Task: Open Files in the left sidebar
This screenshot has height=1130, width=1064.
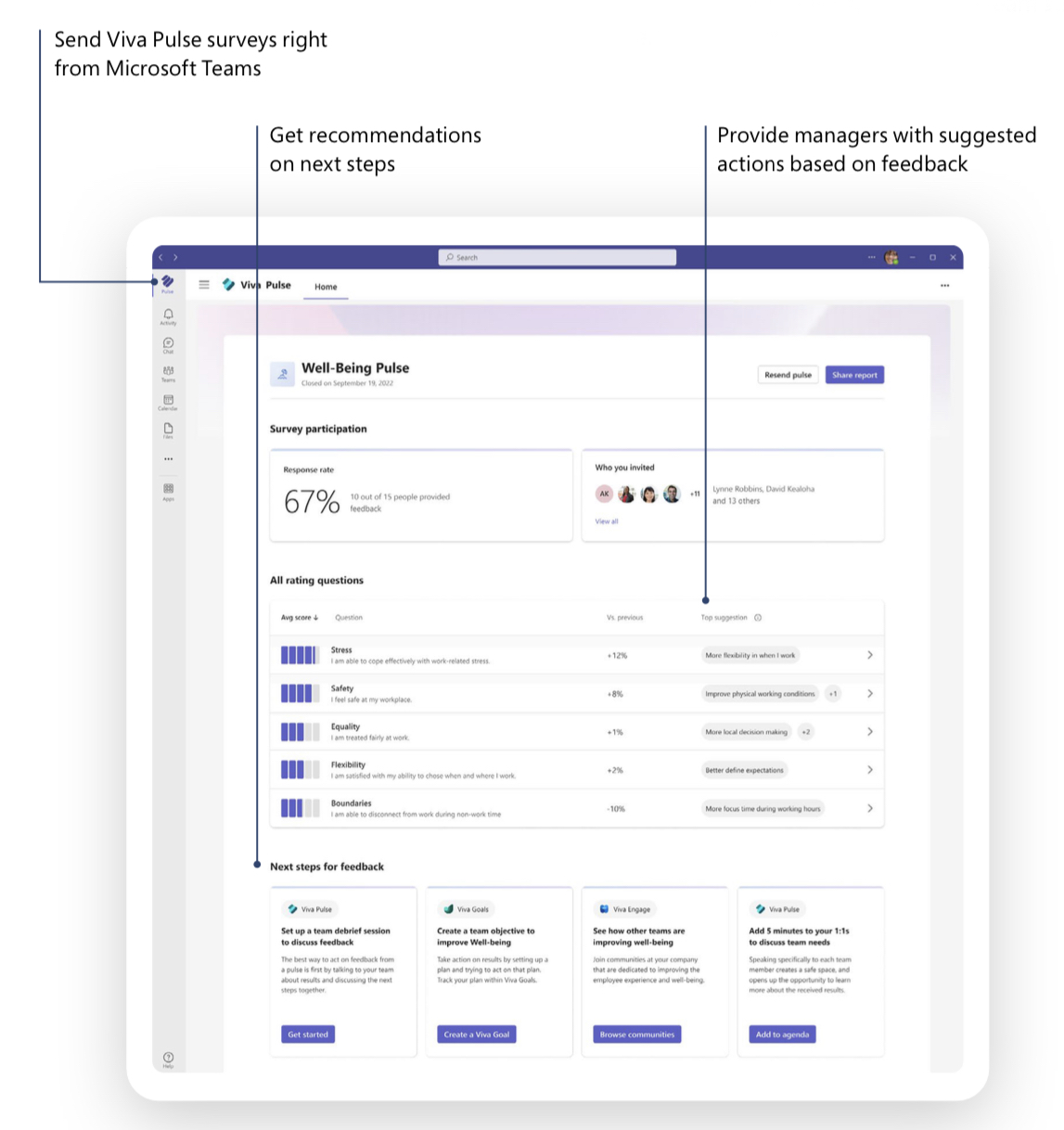Action: point(168,429)
